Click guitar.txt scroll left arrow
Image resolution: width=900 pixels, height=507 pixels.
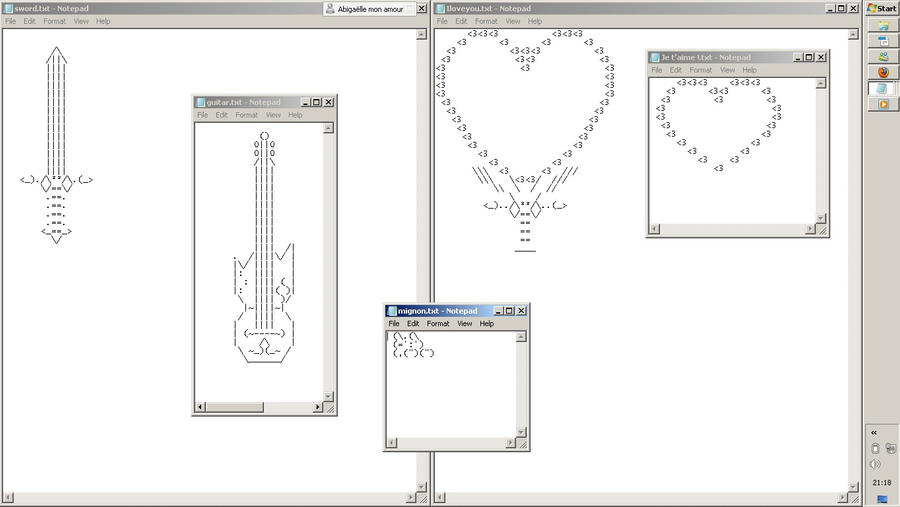click(200, 407)
